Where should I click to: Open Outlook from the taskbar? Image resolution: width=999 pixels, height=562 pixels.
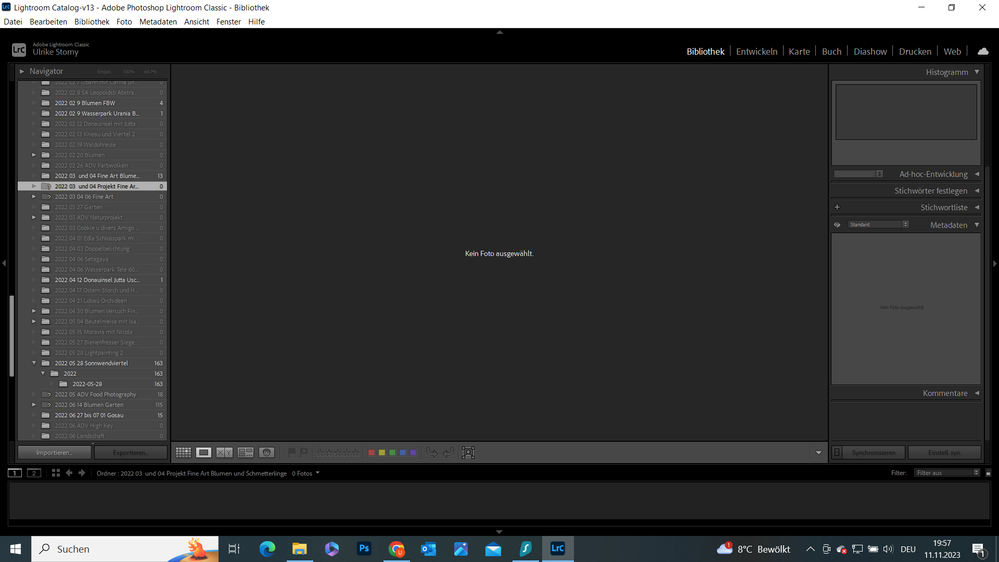tap(428, 549)
